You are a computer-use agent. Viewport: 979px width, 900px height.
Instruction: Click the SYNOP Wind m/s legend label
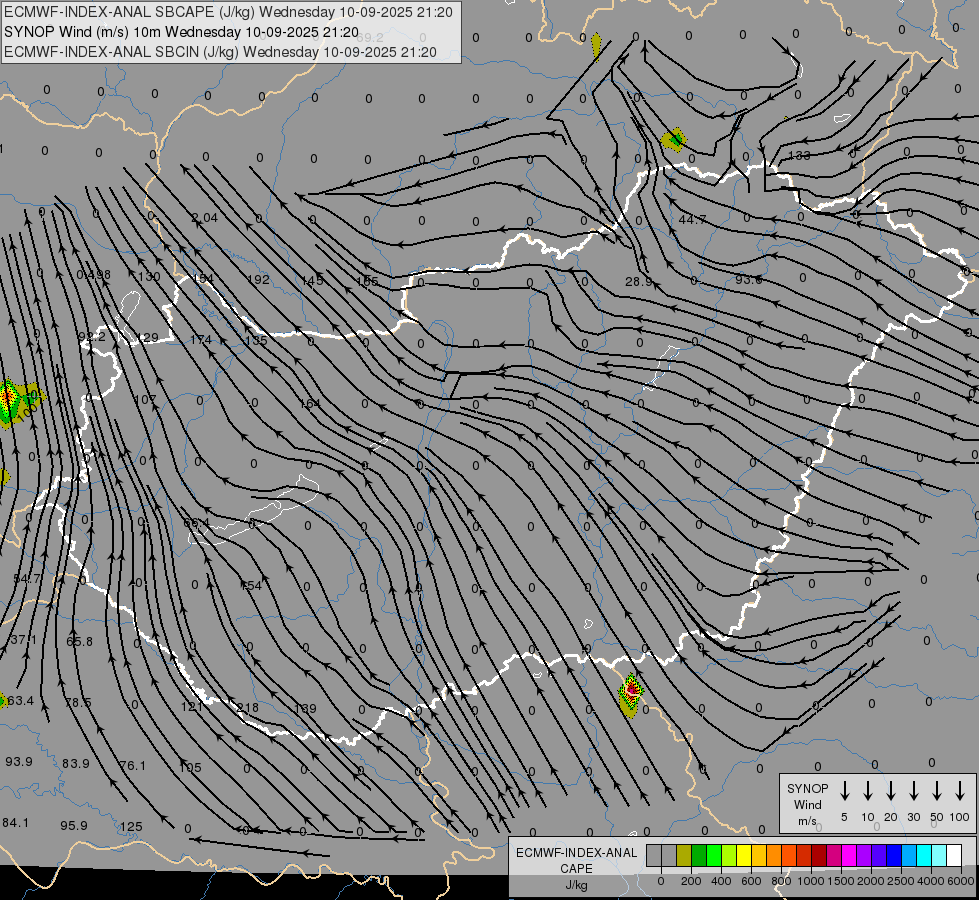point(807,805)
